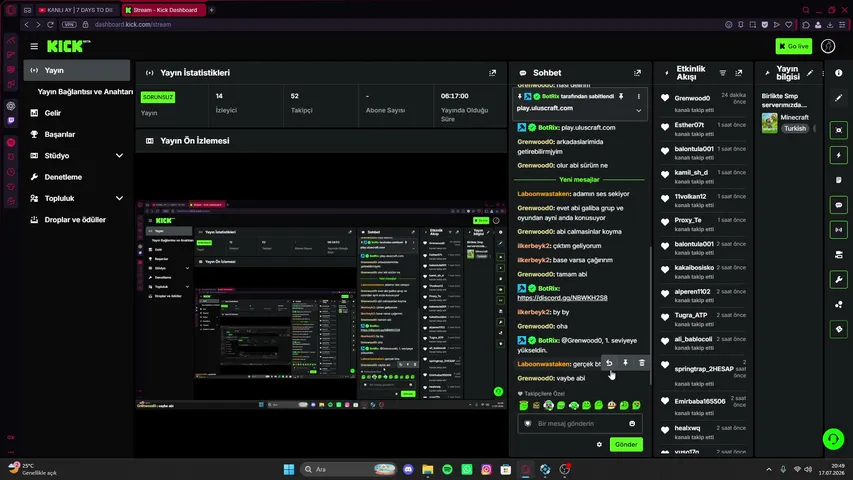The height and width of the screenshot is (480, 853).
Task: Click the pencil icon in right toolbar
Action: (x=838, y=98)
